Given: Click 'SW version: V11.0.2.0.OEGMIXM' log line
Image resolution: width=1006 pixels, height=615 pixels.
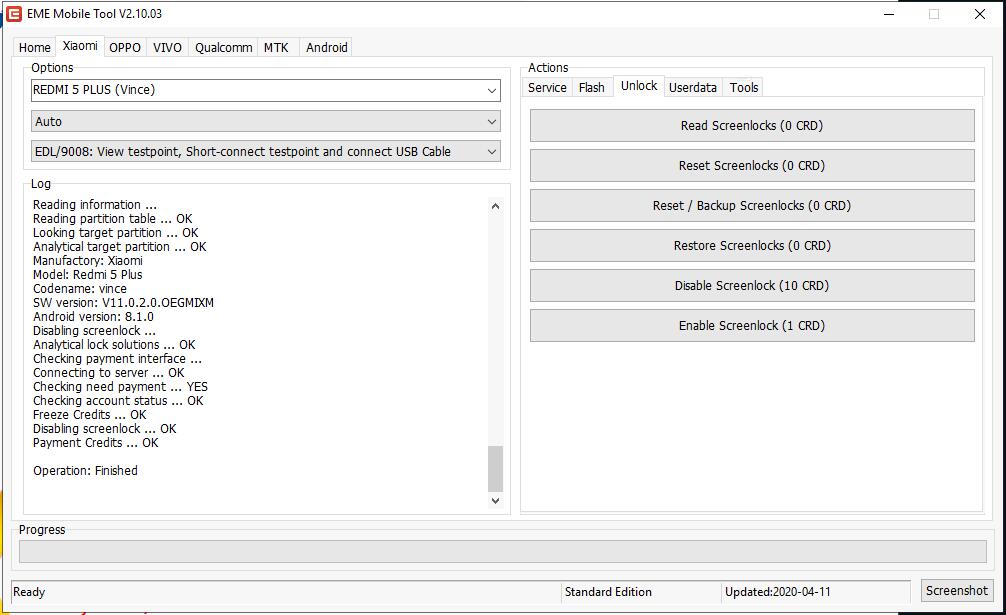Looking at the screenshot, I should coord(123,303).
